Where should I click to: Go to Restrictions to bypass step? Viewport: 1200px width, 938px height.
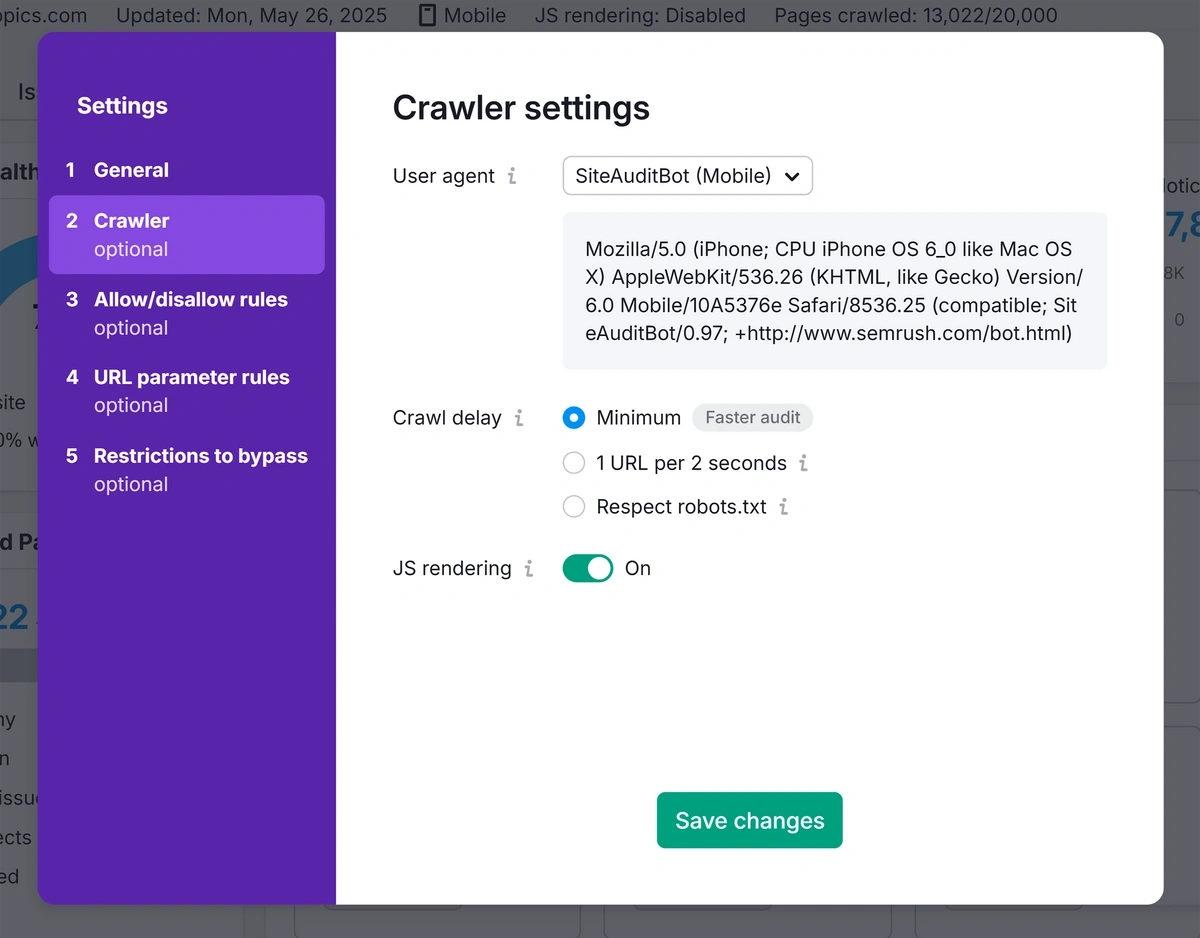tap(187, 470)
